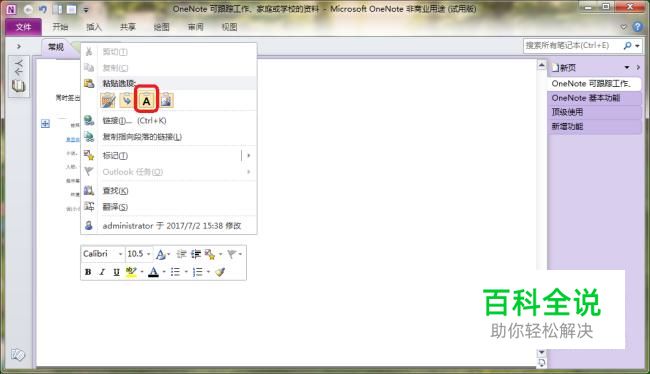Open the font color dropdown arrow
The height and width of the screenshot is (374, 650).
point(164,272)
